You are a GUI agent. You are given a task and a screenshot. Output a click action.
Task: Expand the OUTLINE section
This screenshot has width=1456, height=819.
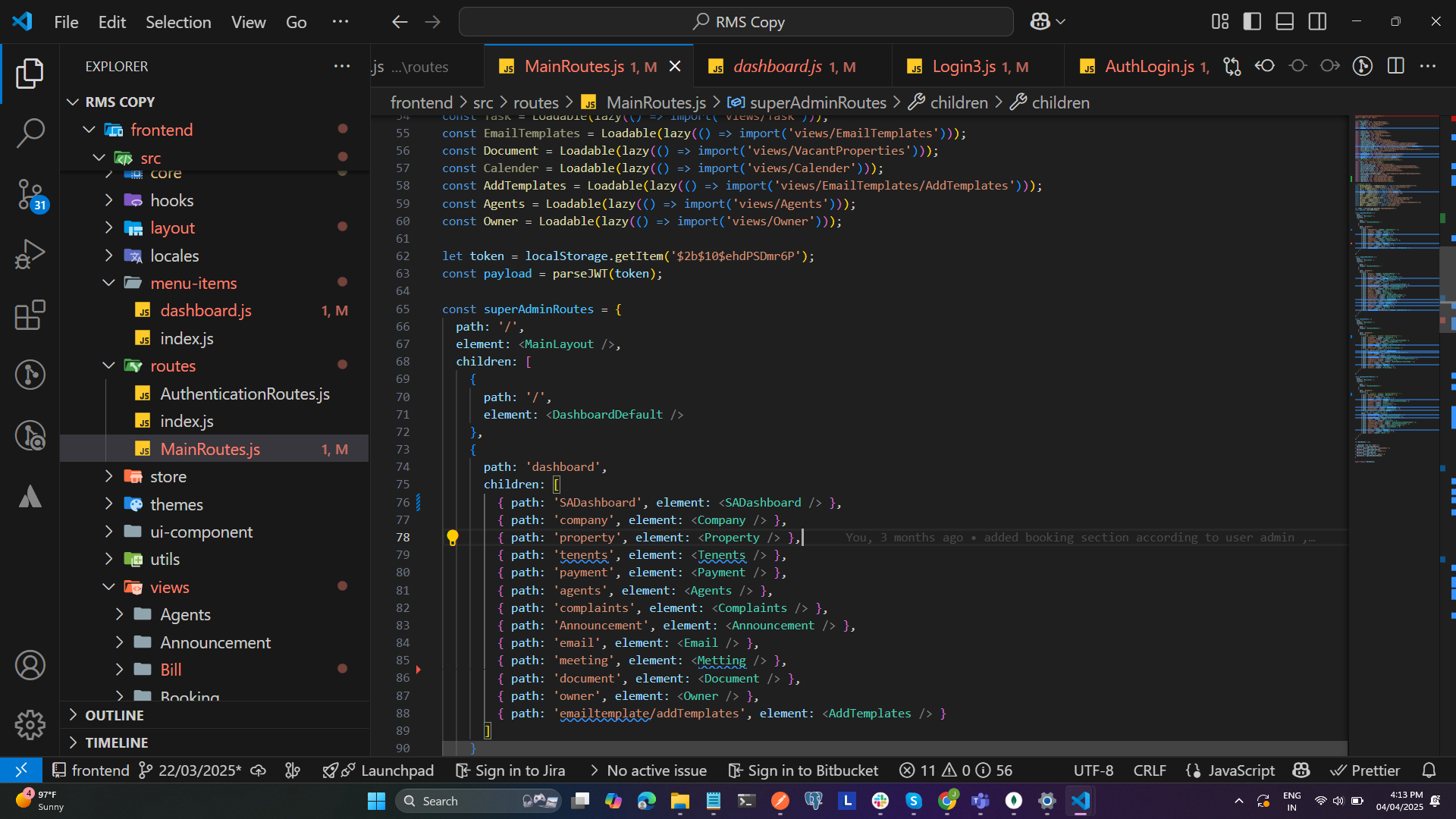[x=114, y=715]
